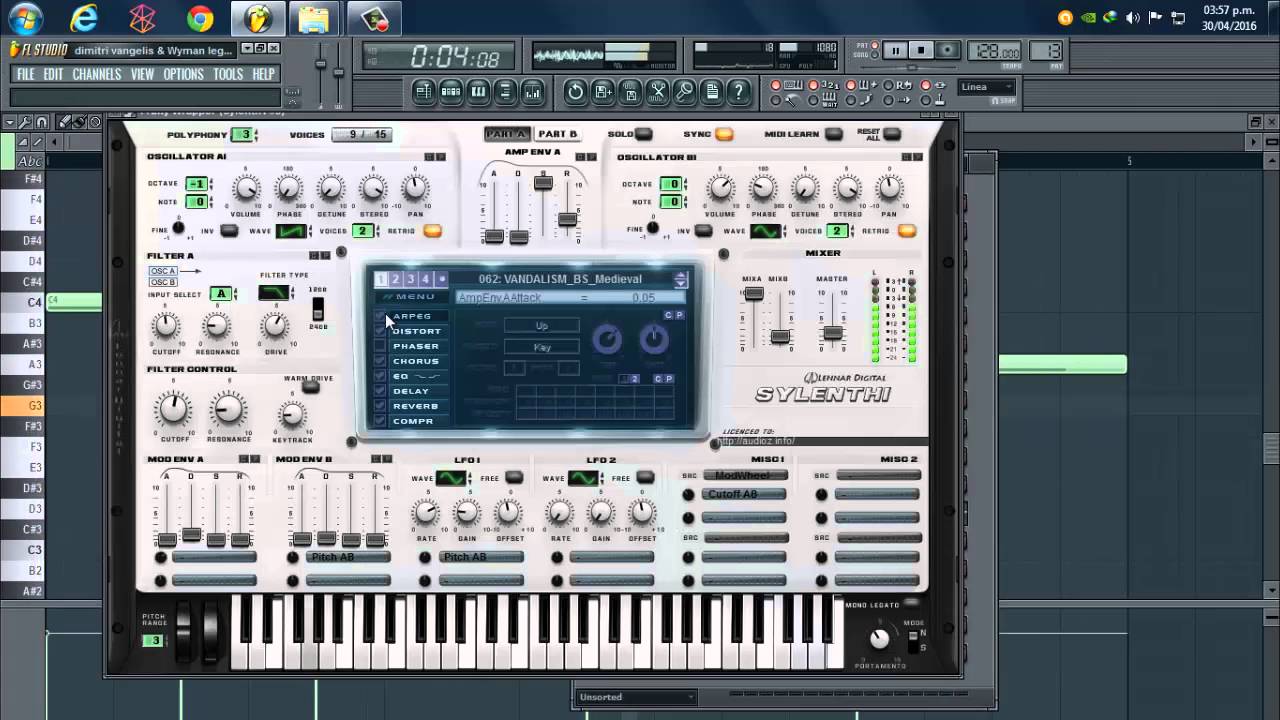Screen dimensions: 1280x720
Task: Open the Mixer toolbar icon
Action: 532,92
